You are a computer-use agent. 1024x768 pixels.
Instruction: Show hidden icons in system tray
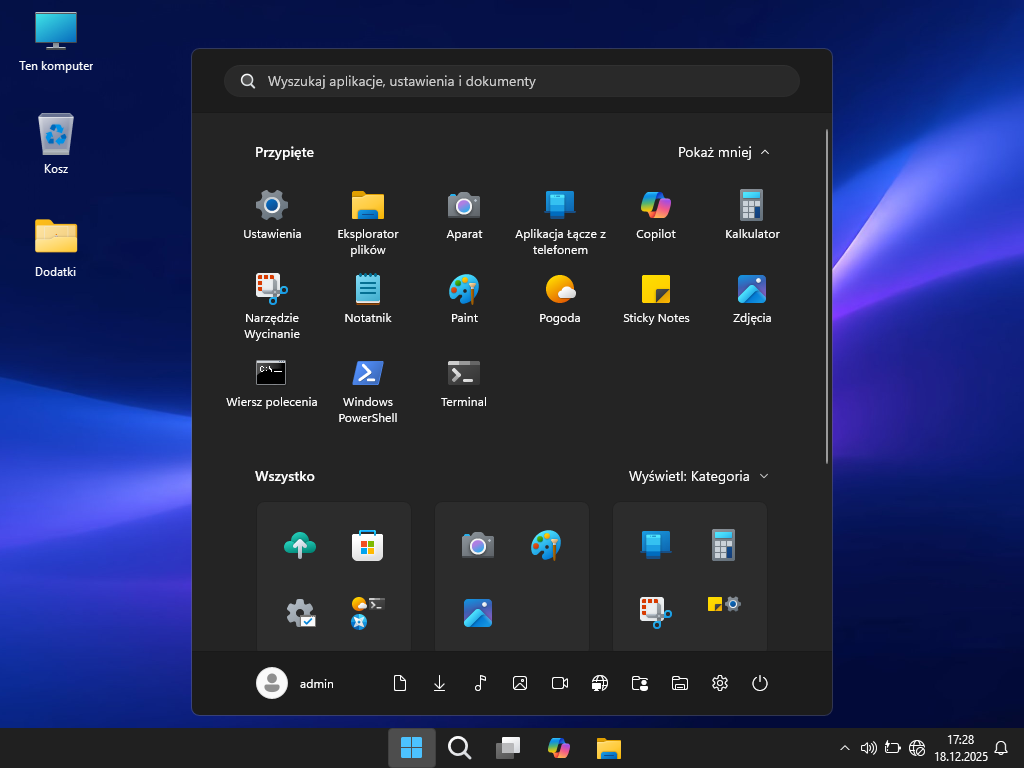coord(845,747)
